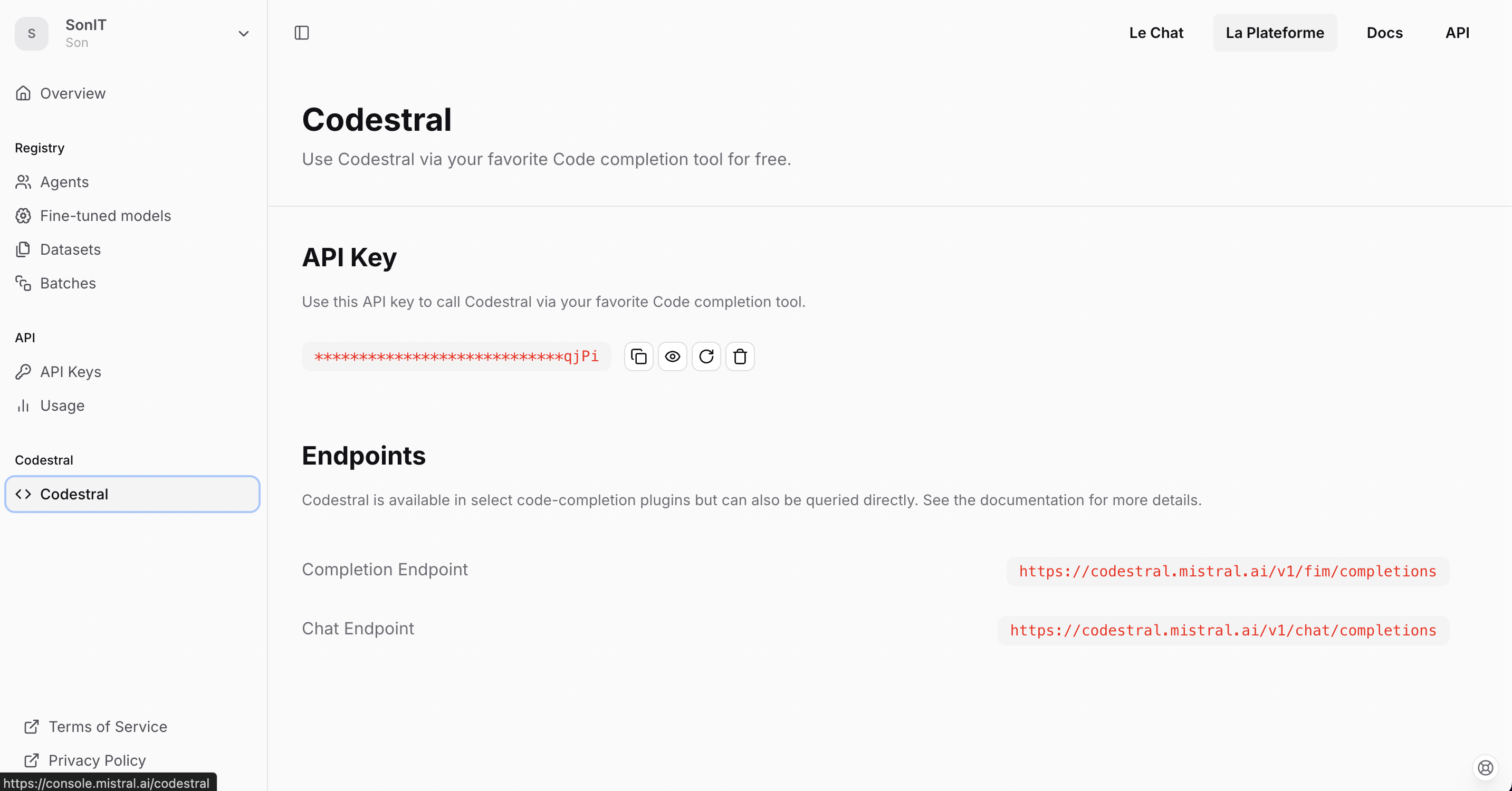Screen dimensions: 1512x791
Task: Delete the current API key
Action: [x=740, y=356]
